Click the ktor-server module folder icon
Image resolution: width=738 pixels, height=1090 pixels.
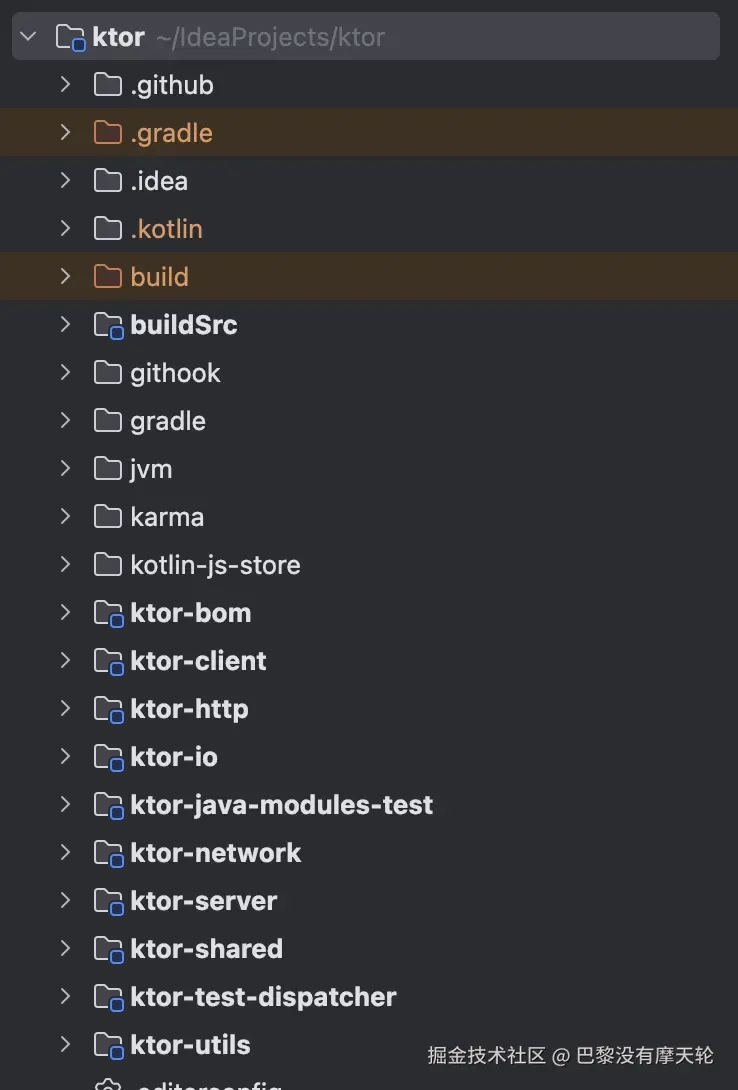[107, 901]
